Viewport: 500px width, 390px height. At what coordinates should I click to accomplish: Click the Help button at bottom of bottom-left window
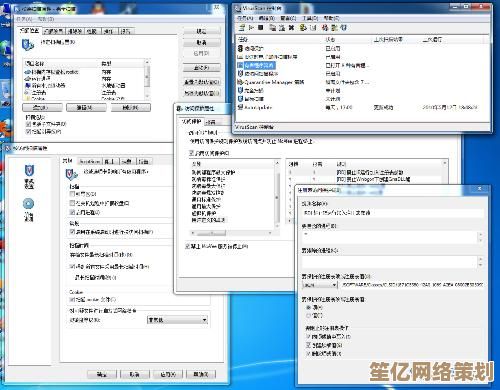201,374
